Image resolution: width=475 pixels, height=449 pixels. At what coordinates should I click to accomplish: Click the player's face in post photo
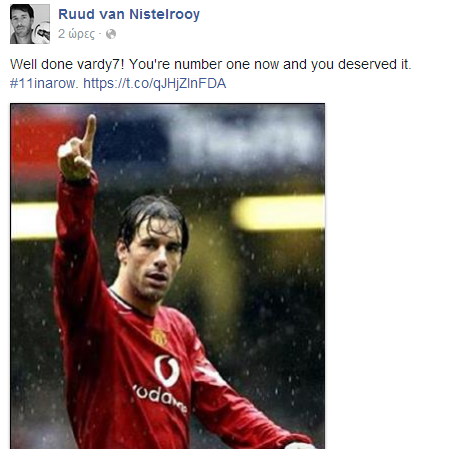click(154, 260)
